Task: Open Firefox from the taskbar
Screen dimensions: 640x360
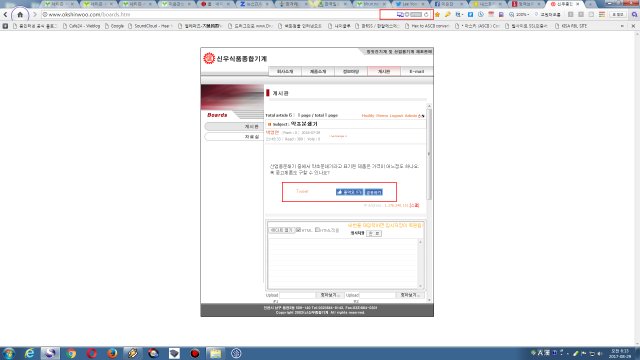Action: click(x=112, y=353)
